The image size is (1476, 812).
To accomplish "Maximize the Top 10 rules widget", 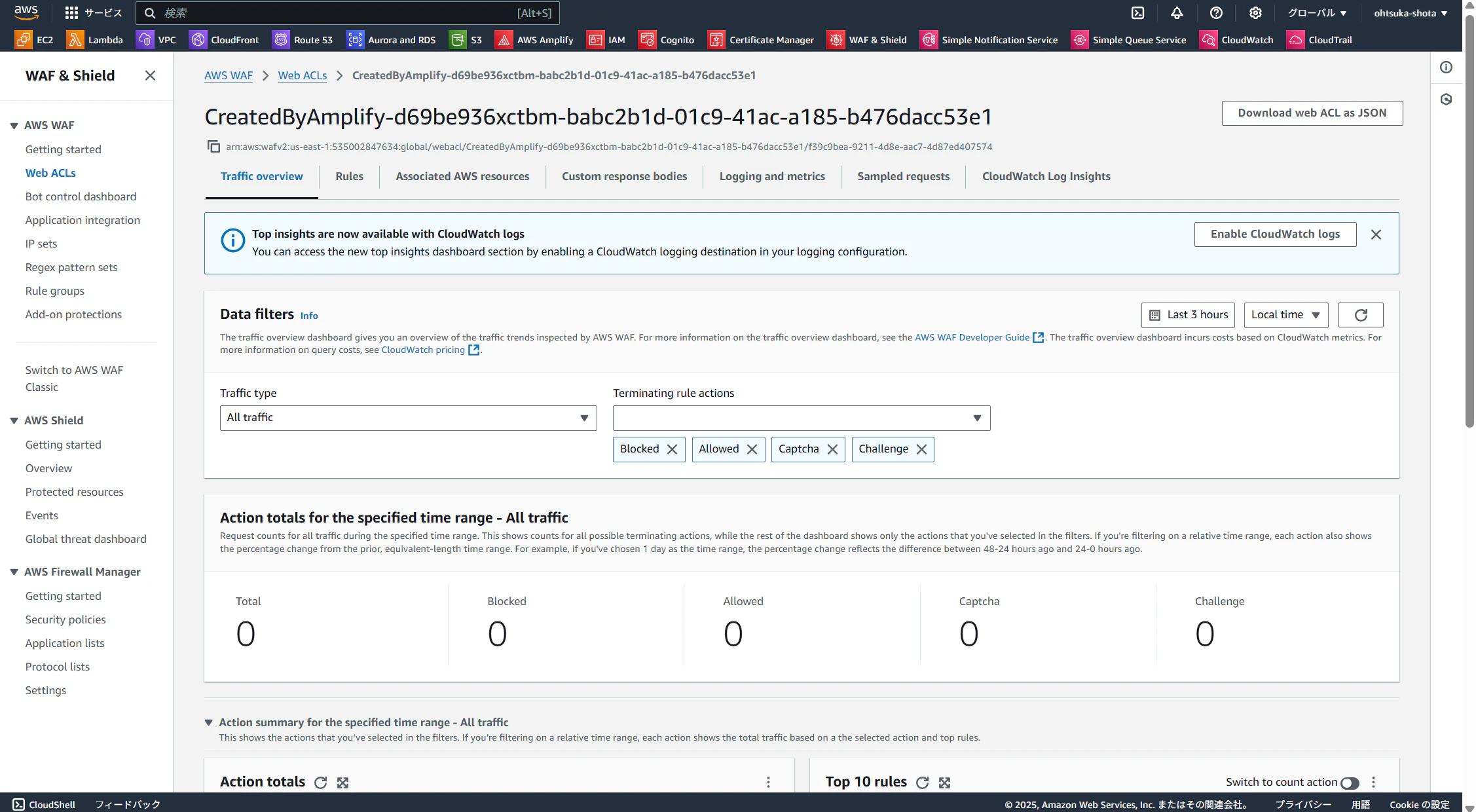I will tap(944, 783).
